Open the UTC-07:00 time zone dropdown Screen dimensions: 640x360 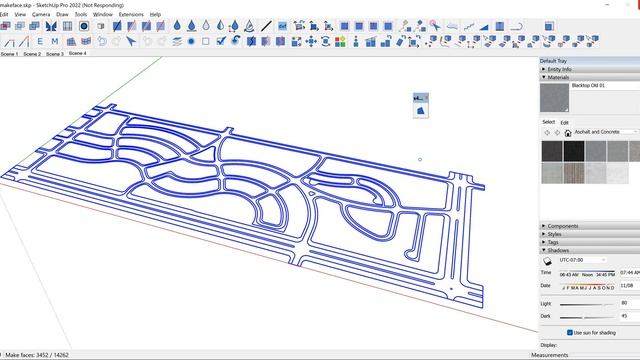tap(582, 260)
